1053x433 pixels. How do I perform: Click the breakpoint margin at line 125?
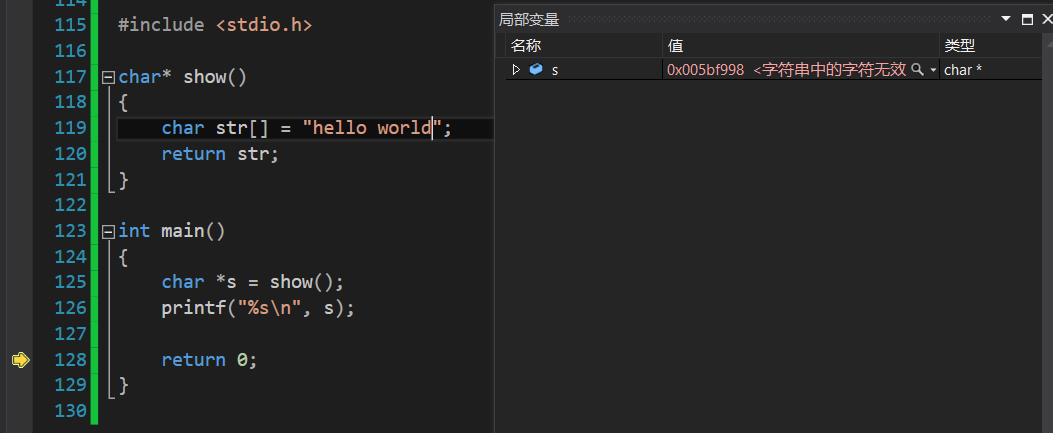pos(20,282)
